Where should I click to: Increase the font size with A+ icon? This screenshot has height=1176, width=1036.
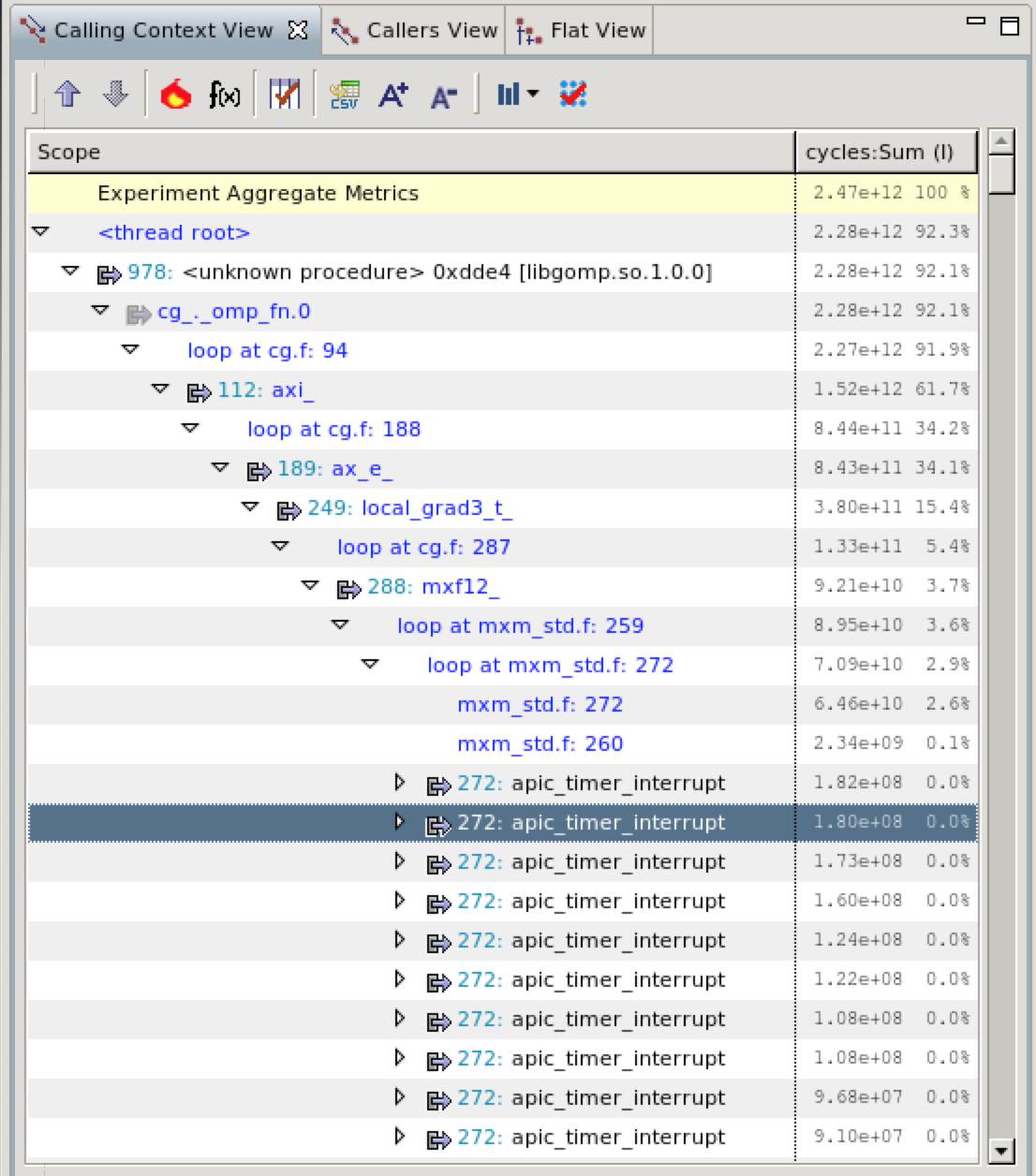[392, 94]
